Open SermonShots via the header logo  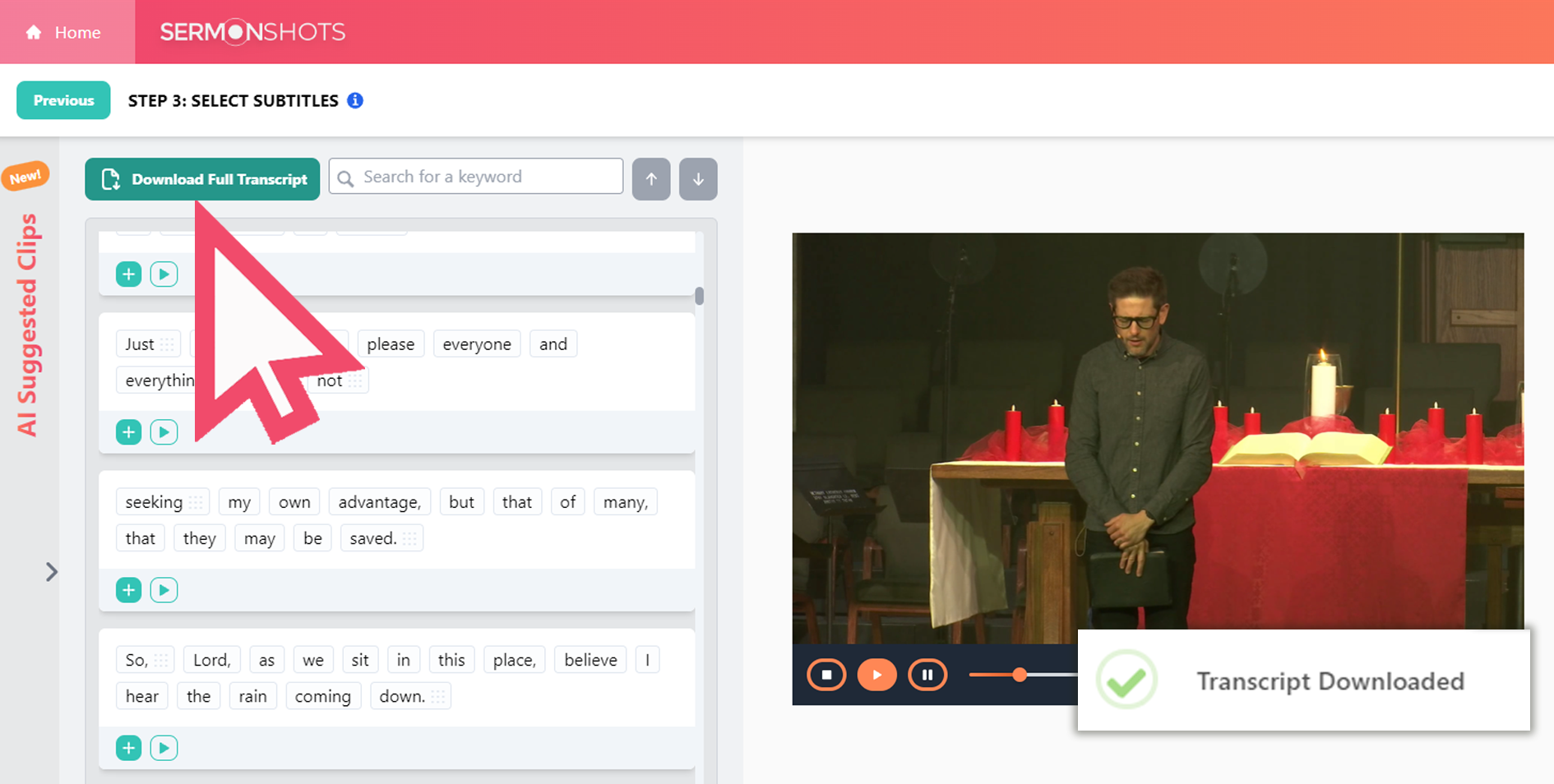[252, 31]
